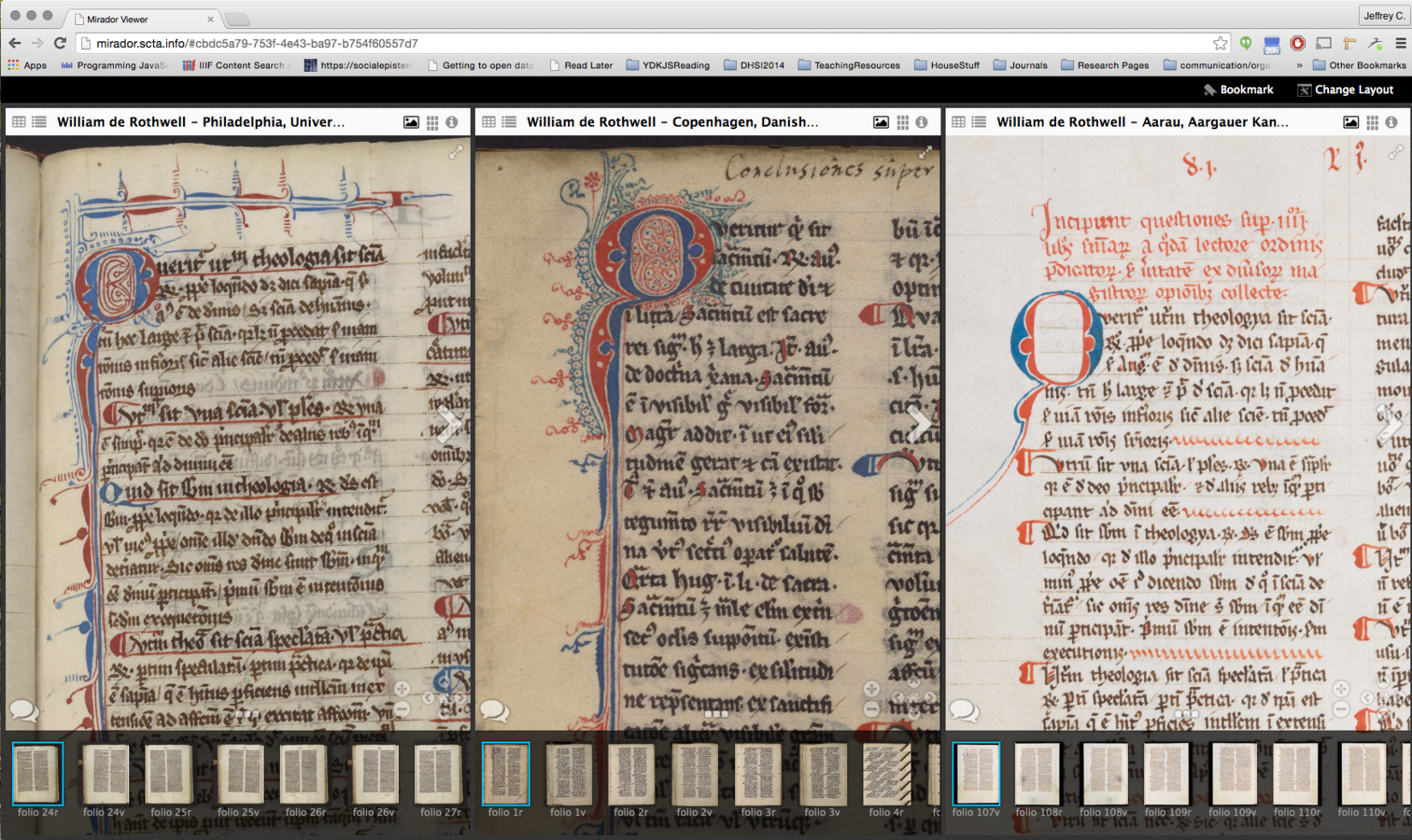Screen dimensions: 1412x840
Task: Go to next page in Copenhagen window
Action: 919,425
